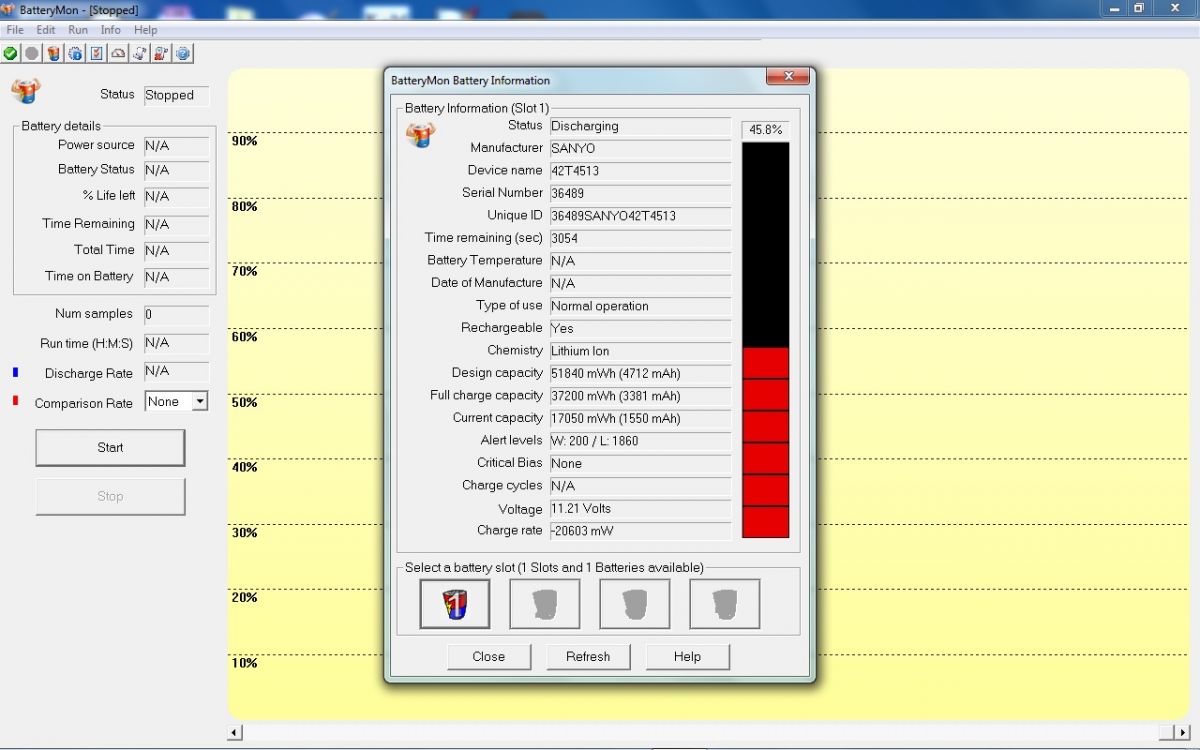The height and width of the screenshot is (750, 1200).
Task: Open battery settings via the red battery toolbar icon
Action: [x=160, y=53]
